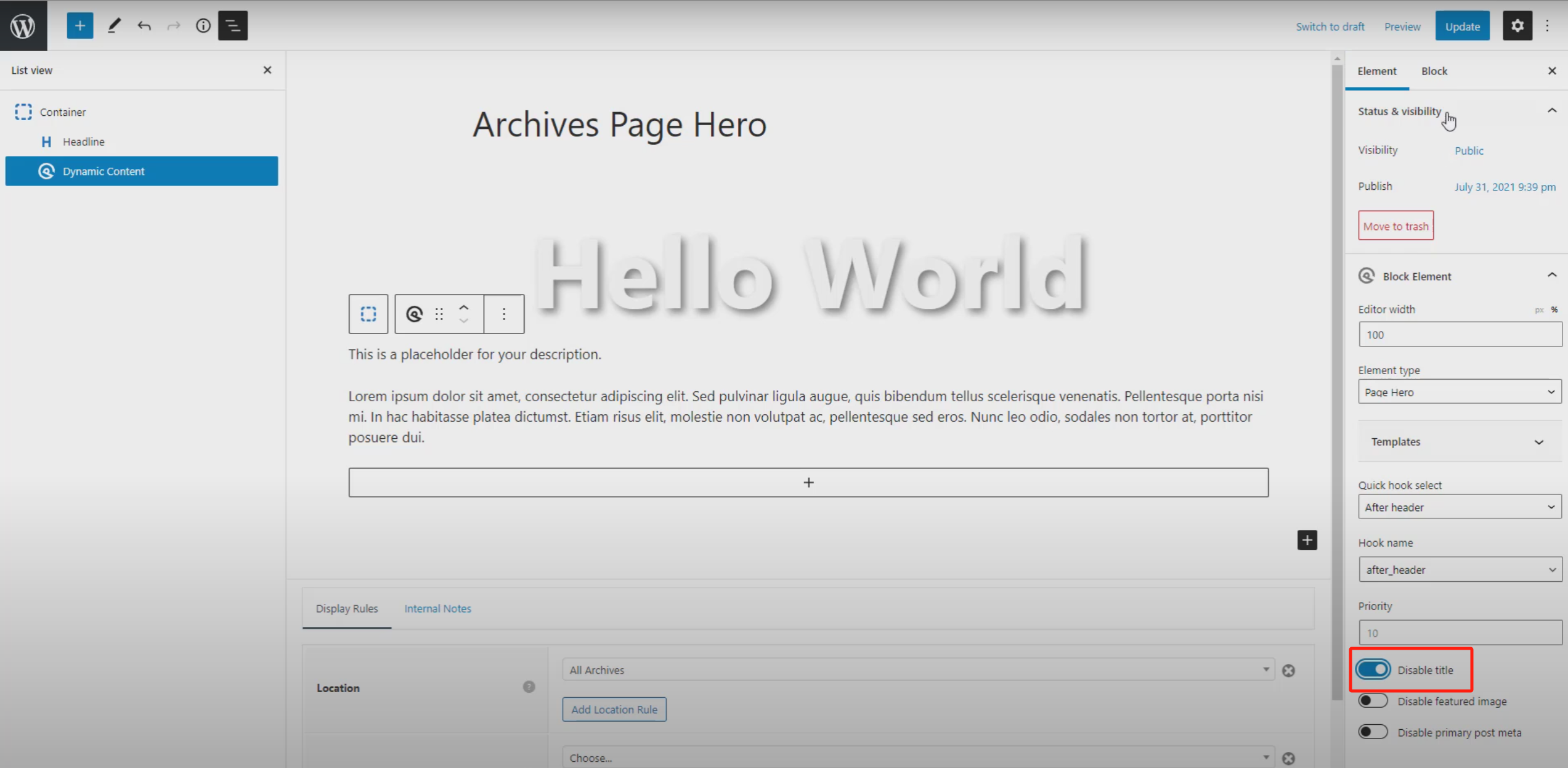This screenshot has height=768, width=1568.
Task: Switch to the Internal Notes tab
Action: tap(437, 608)
